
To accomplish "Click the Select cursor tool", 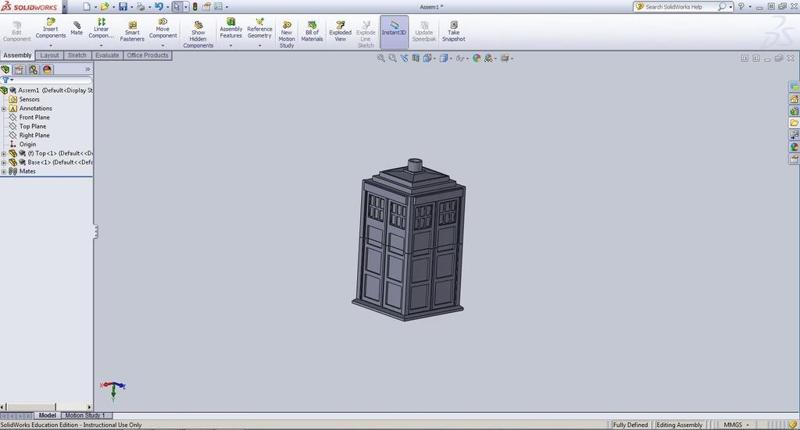I will pyautogui.click(x=177, y=7).
